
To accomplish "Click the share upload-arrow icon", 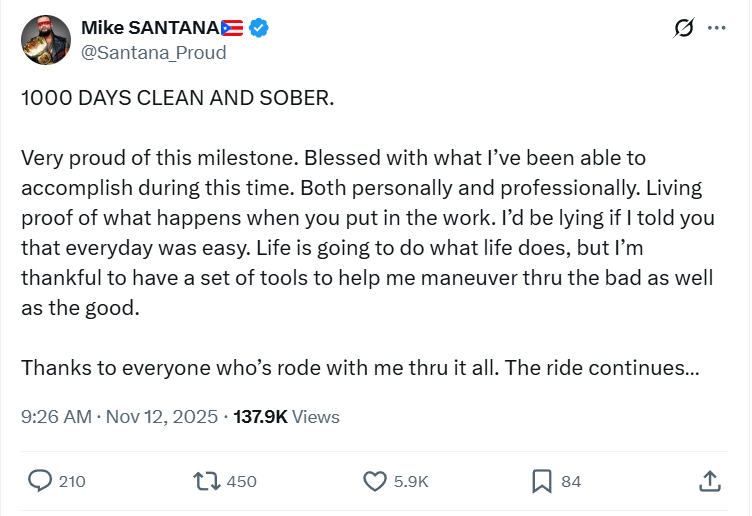I will [x=709, y=481].
